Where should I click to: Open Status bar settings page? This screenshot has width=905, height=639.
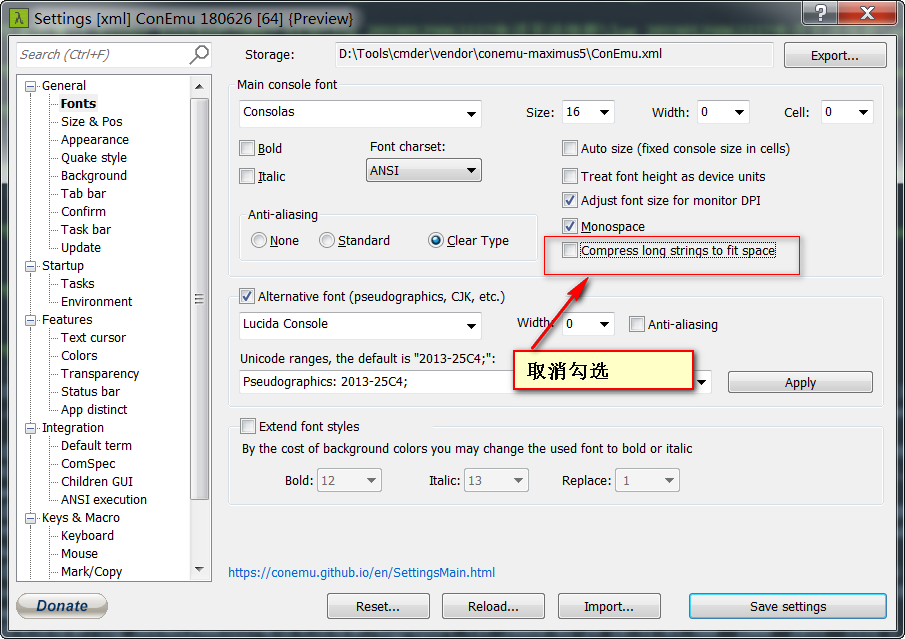tap(90, 391)
